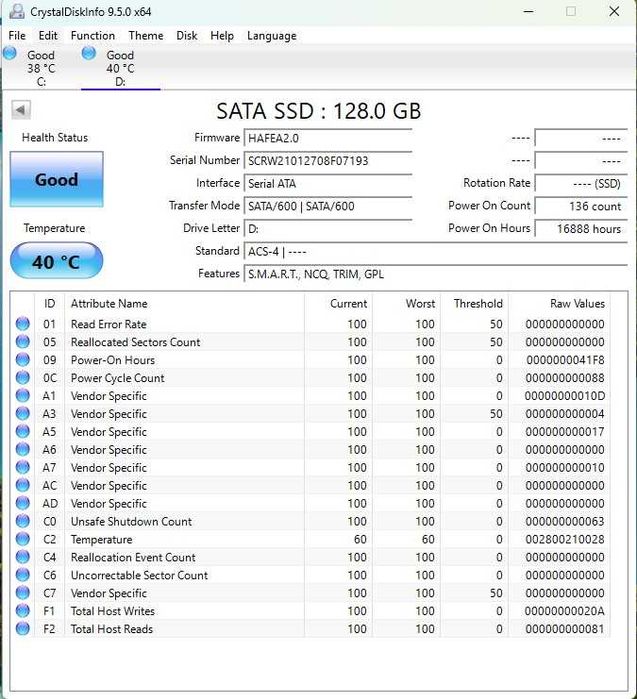Click status orb for Read Error Rate
Screen dimensions: 637x699
tap(23, 324)
